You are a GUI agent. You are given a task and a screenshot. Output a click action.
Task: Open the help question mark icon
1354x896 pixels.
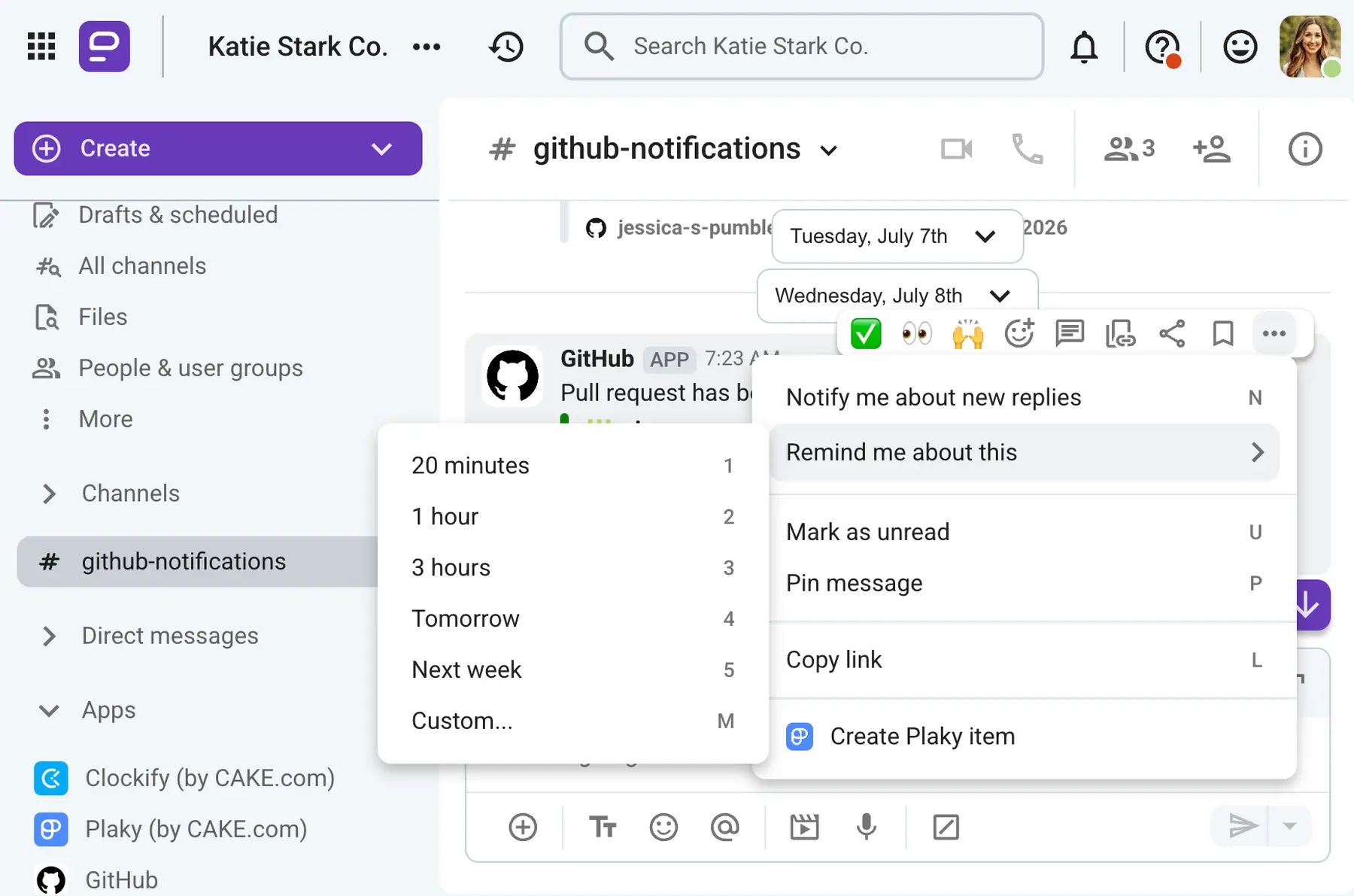[1162, 47]
